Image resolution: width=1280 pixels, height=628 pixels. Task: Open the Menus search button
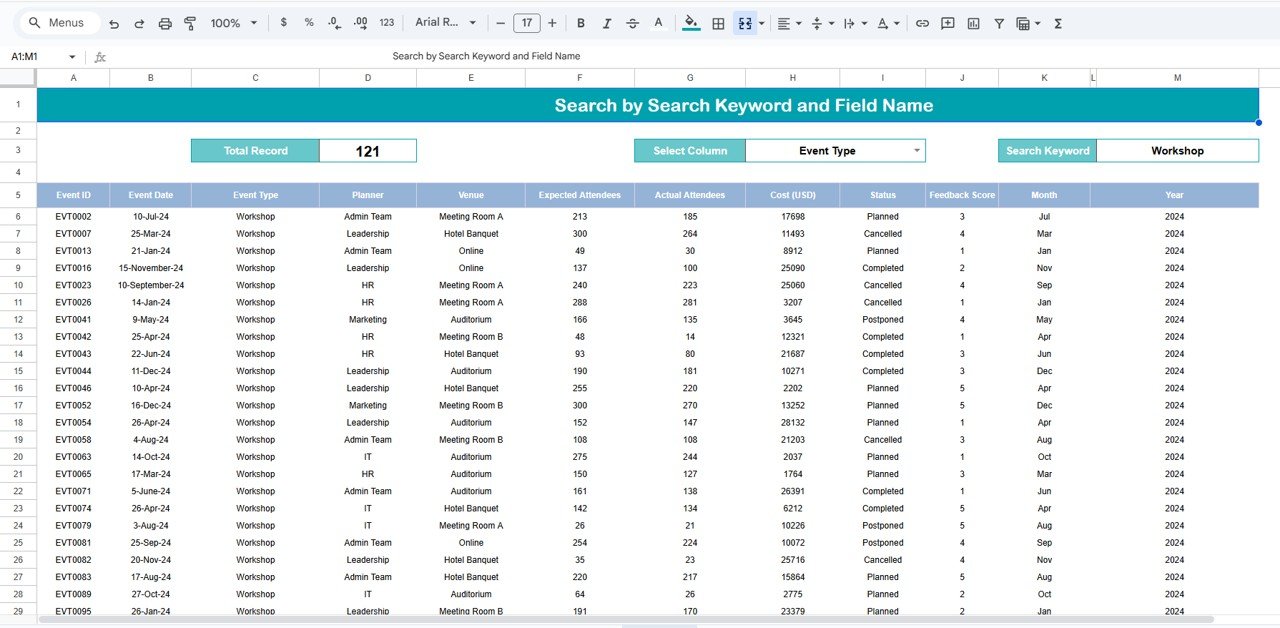point(57,22)
